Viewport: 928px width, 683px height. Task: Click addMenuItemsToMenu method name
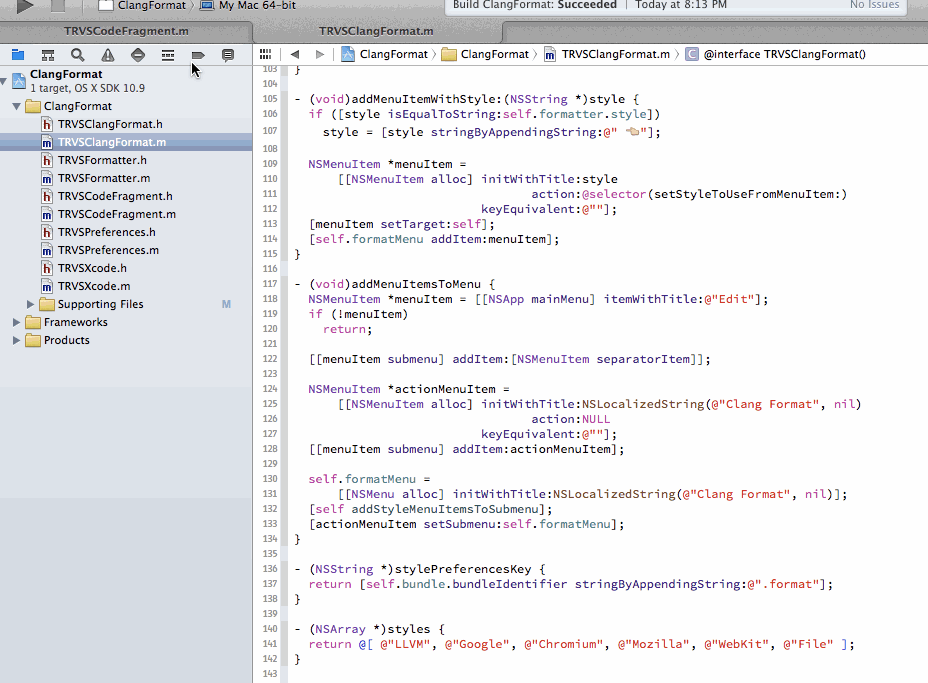tap(416, 285)
